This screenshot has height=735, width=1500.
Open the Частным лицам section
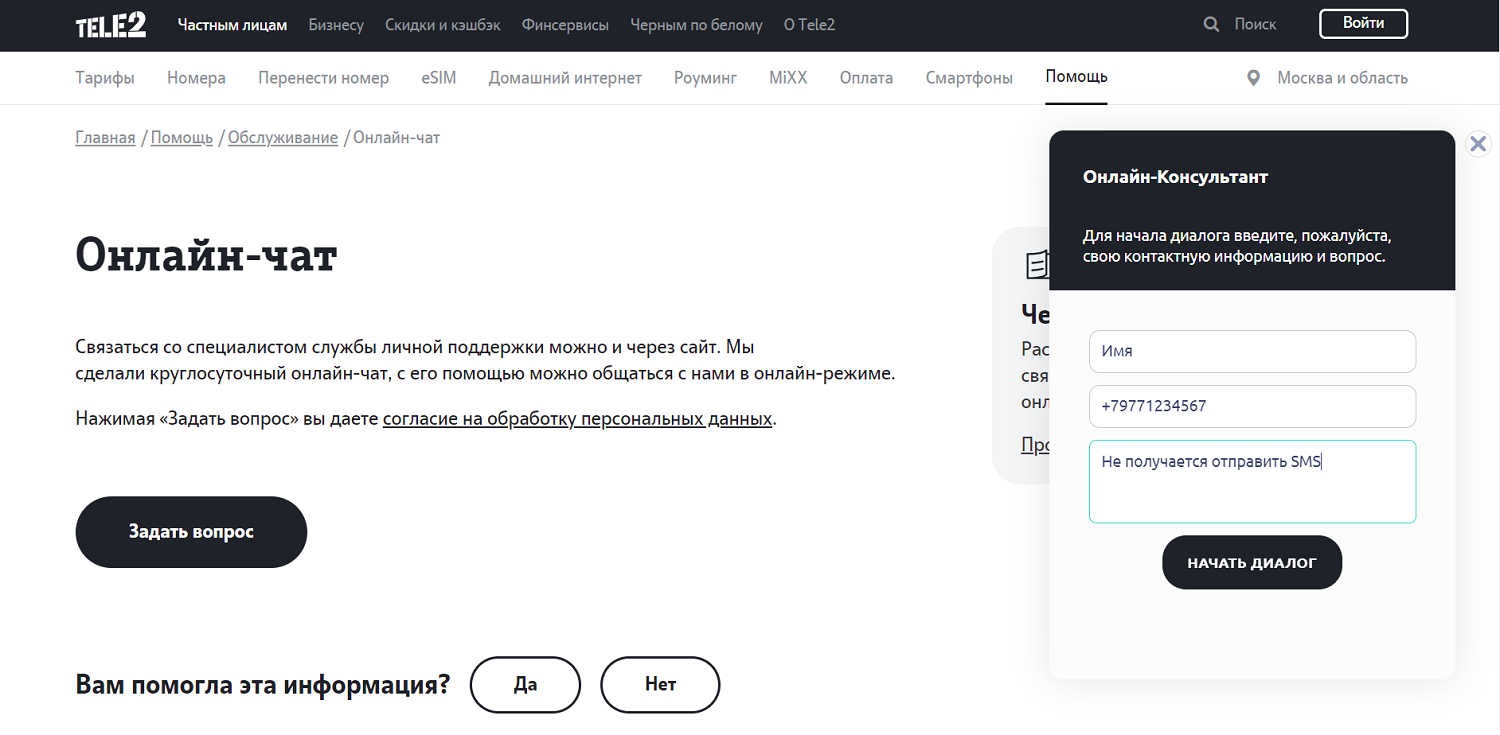tap(232, 25)
